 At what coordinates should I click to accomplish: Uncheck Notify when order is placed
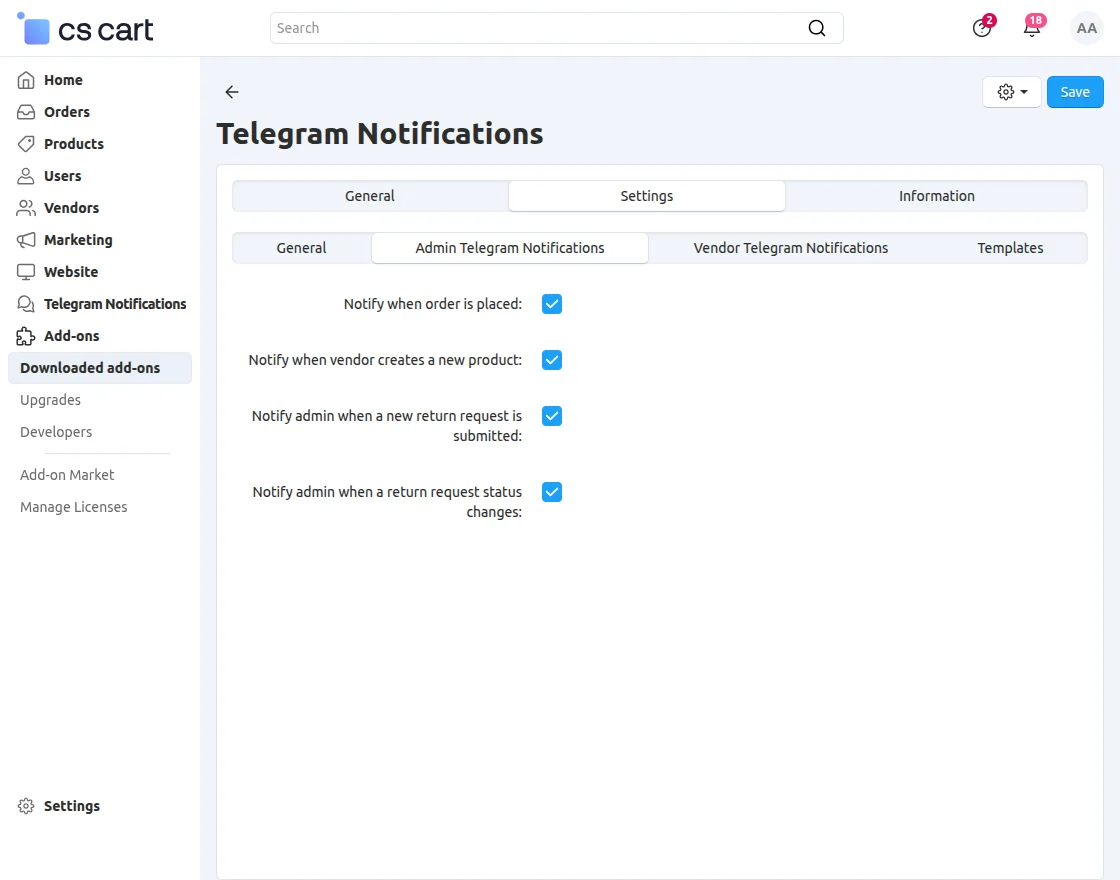click(551, 304)
